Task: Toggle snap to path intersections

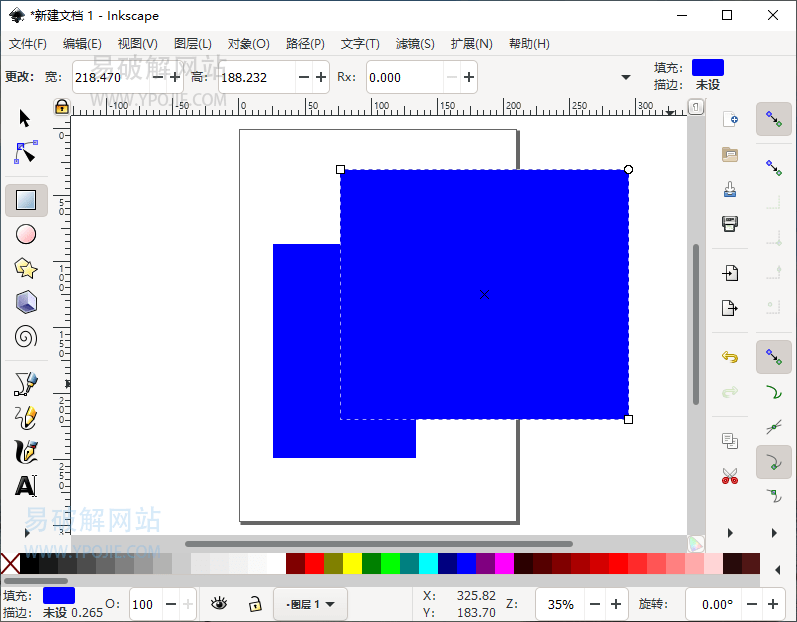Action: tap(774, 427)
